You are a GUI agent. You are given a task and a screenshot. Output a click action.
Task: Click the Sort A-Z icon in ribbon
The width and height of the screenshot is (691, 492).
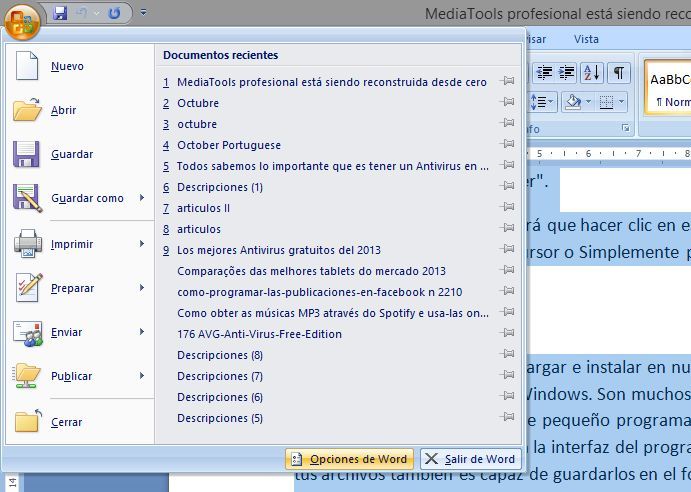coord(592,73)
